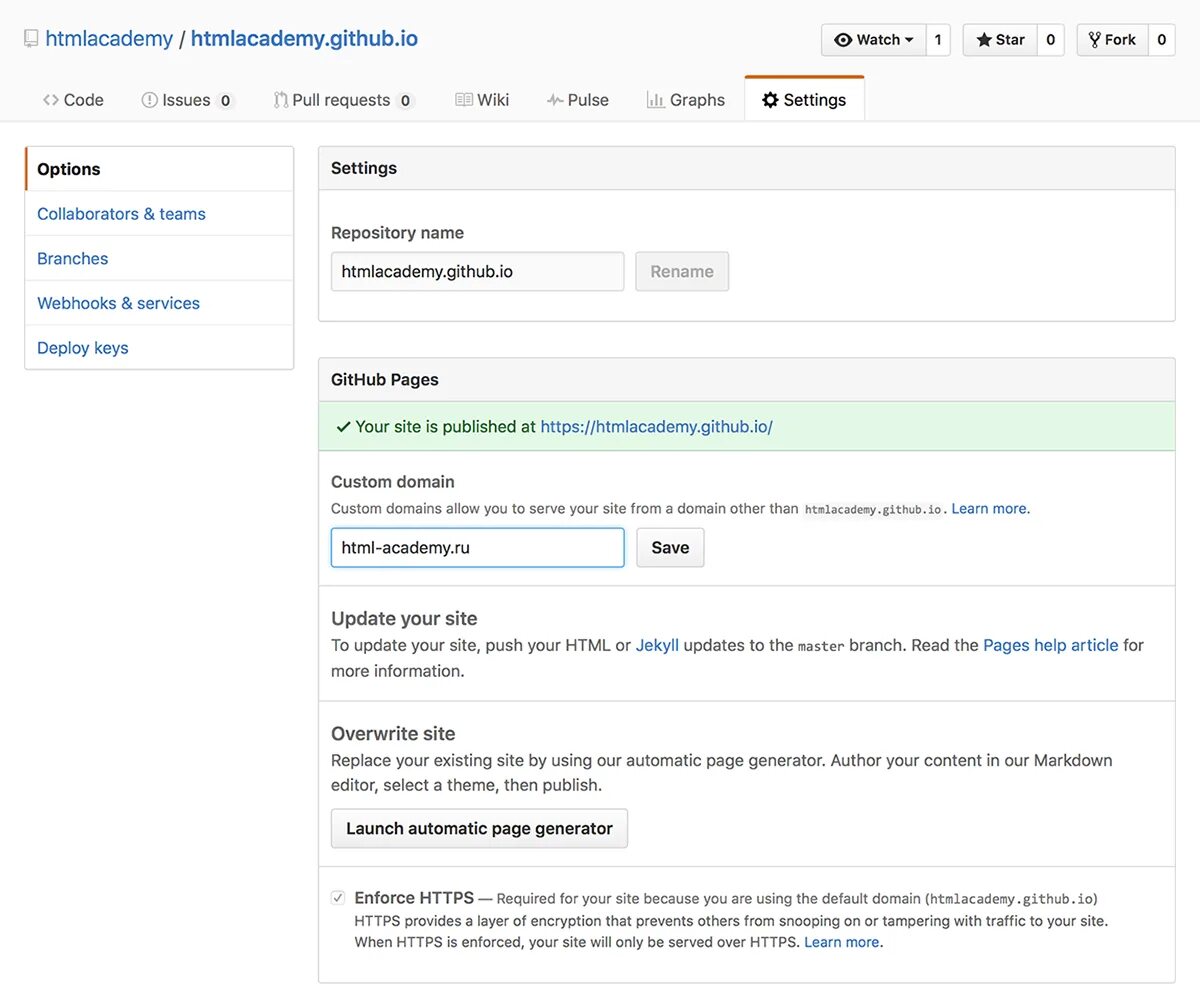Click the Graphs bar chart icon
Image resolution: width=1200 pixels, height=1008 pixels.
click(656, 100)
